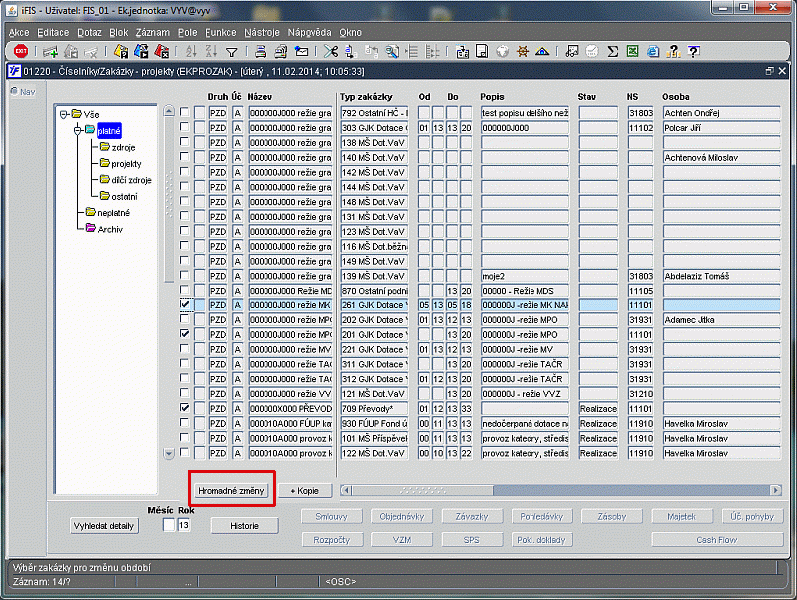Image resolution: width=797 pixels, height=600 pixels.
Task: Click the empty Měsíc input field
Action: (x=169, y=525)
